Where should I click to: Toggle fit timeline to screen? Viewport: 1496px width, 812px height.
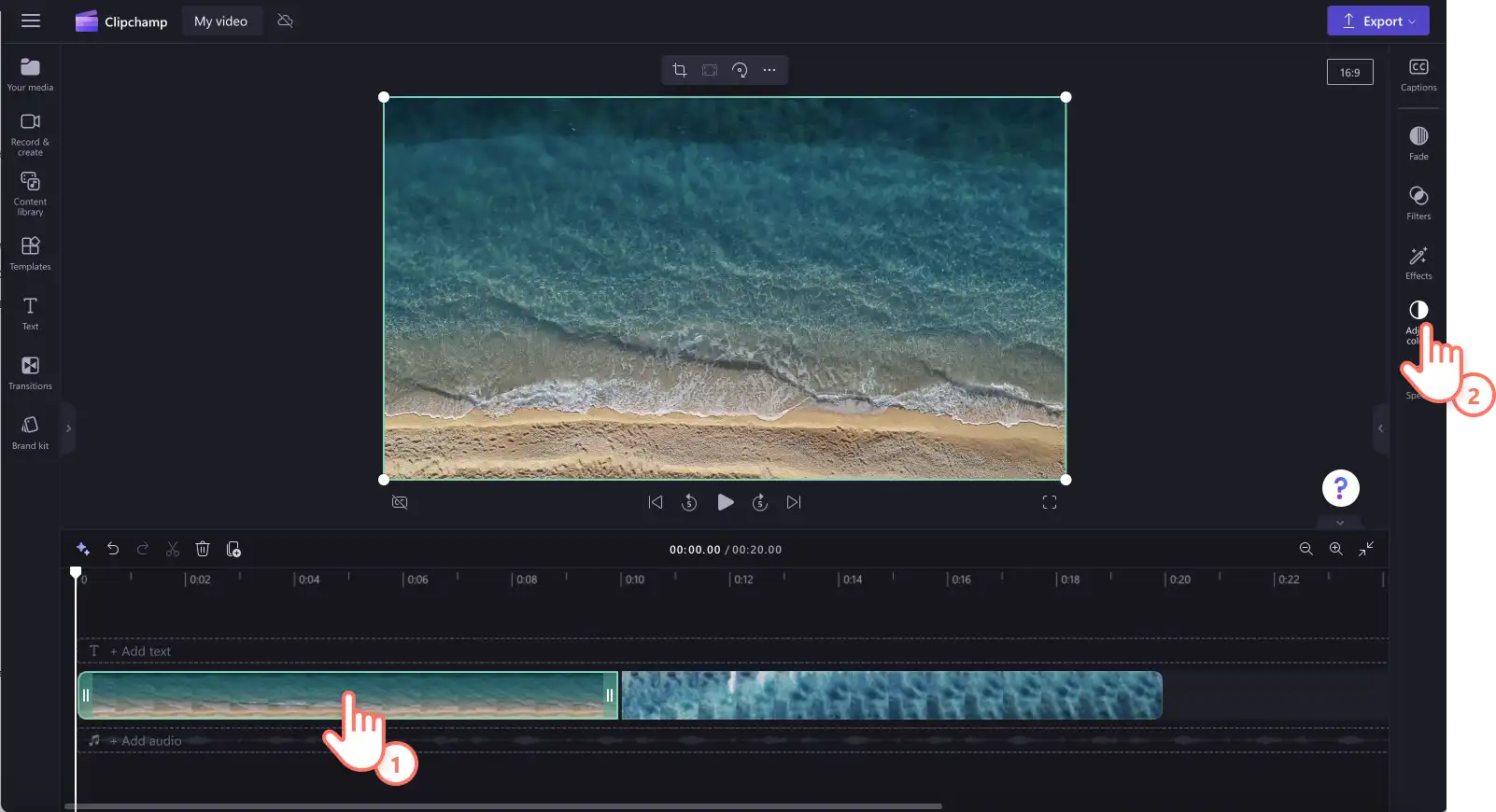pos(1366,549)
